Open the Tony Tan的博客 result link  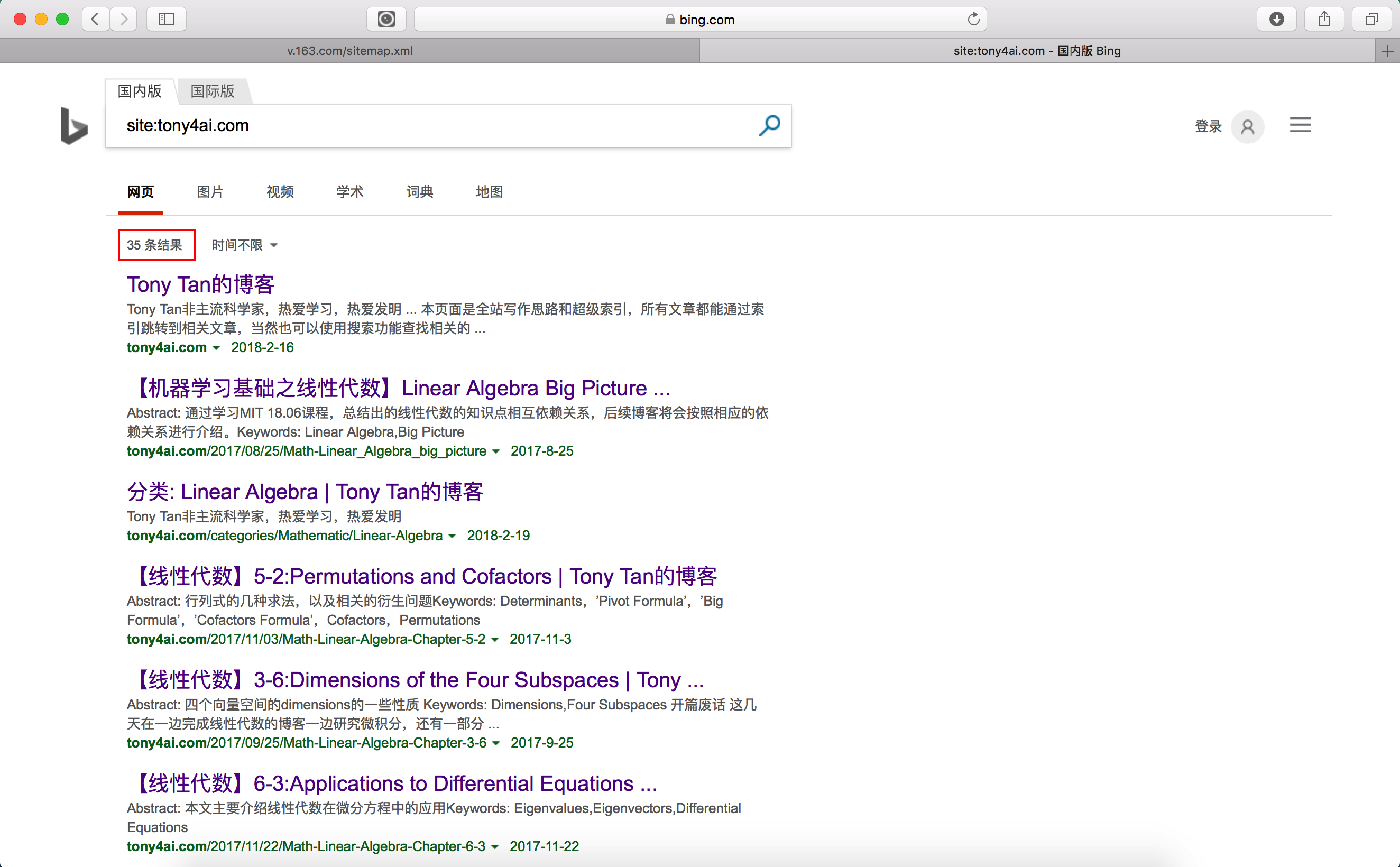pos(201,284)
